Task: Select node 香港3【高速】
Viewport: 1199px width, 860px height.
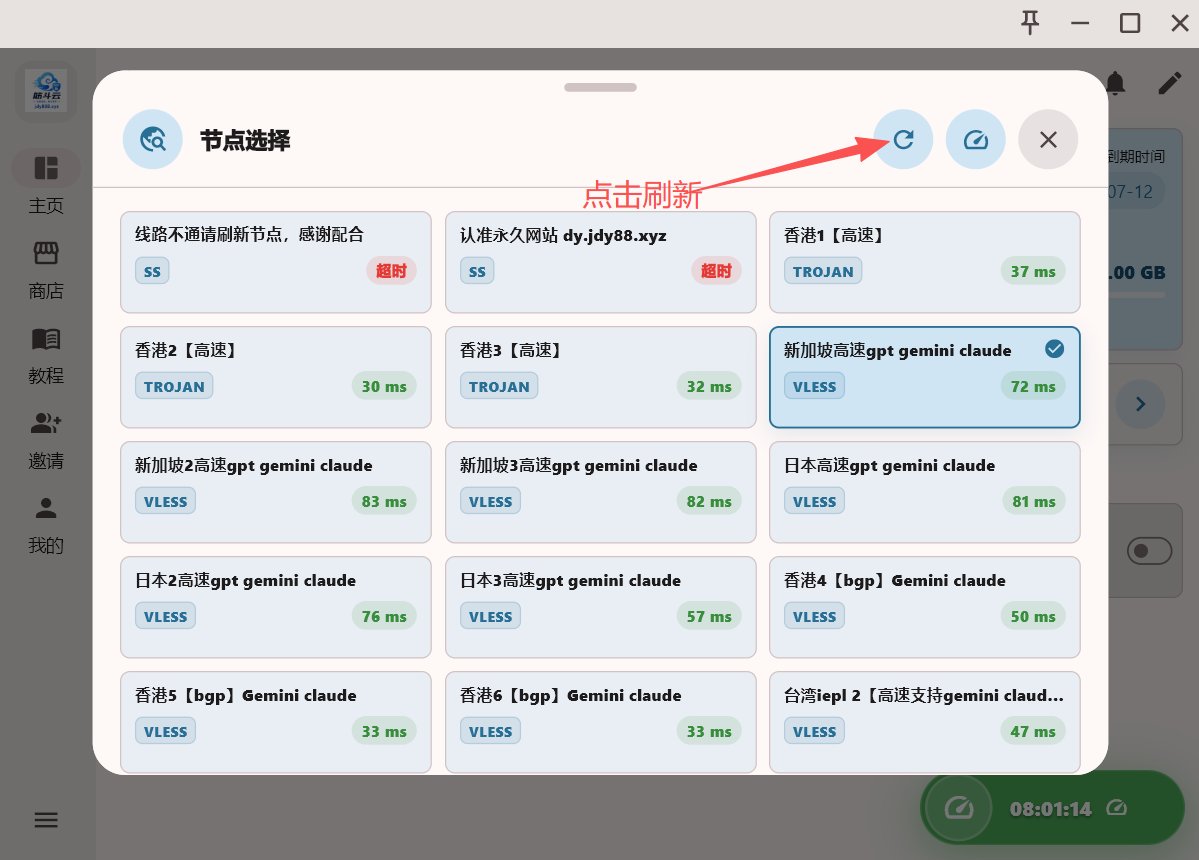Action: [600, 377]
